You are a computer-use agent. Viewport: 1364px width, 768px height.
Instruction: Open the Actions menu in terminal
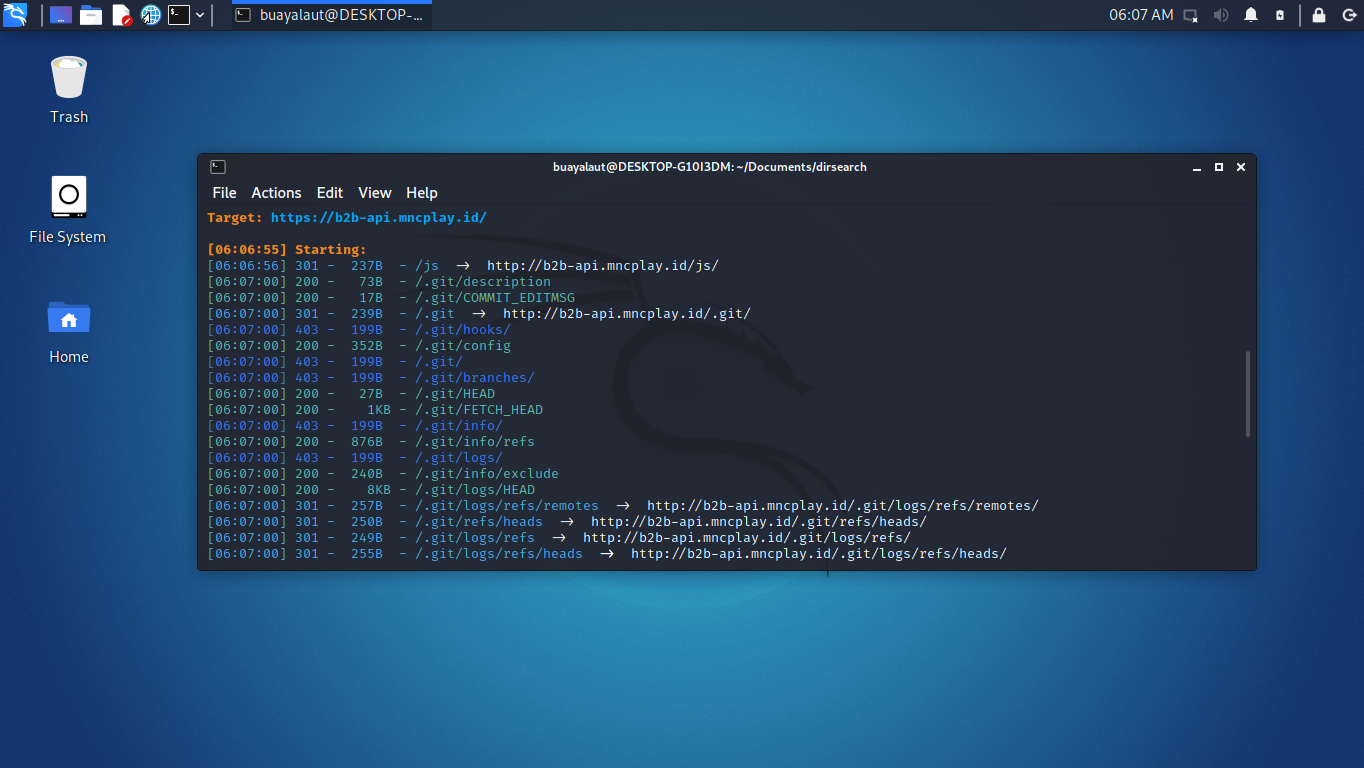(276, 193)
